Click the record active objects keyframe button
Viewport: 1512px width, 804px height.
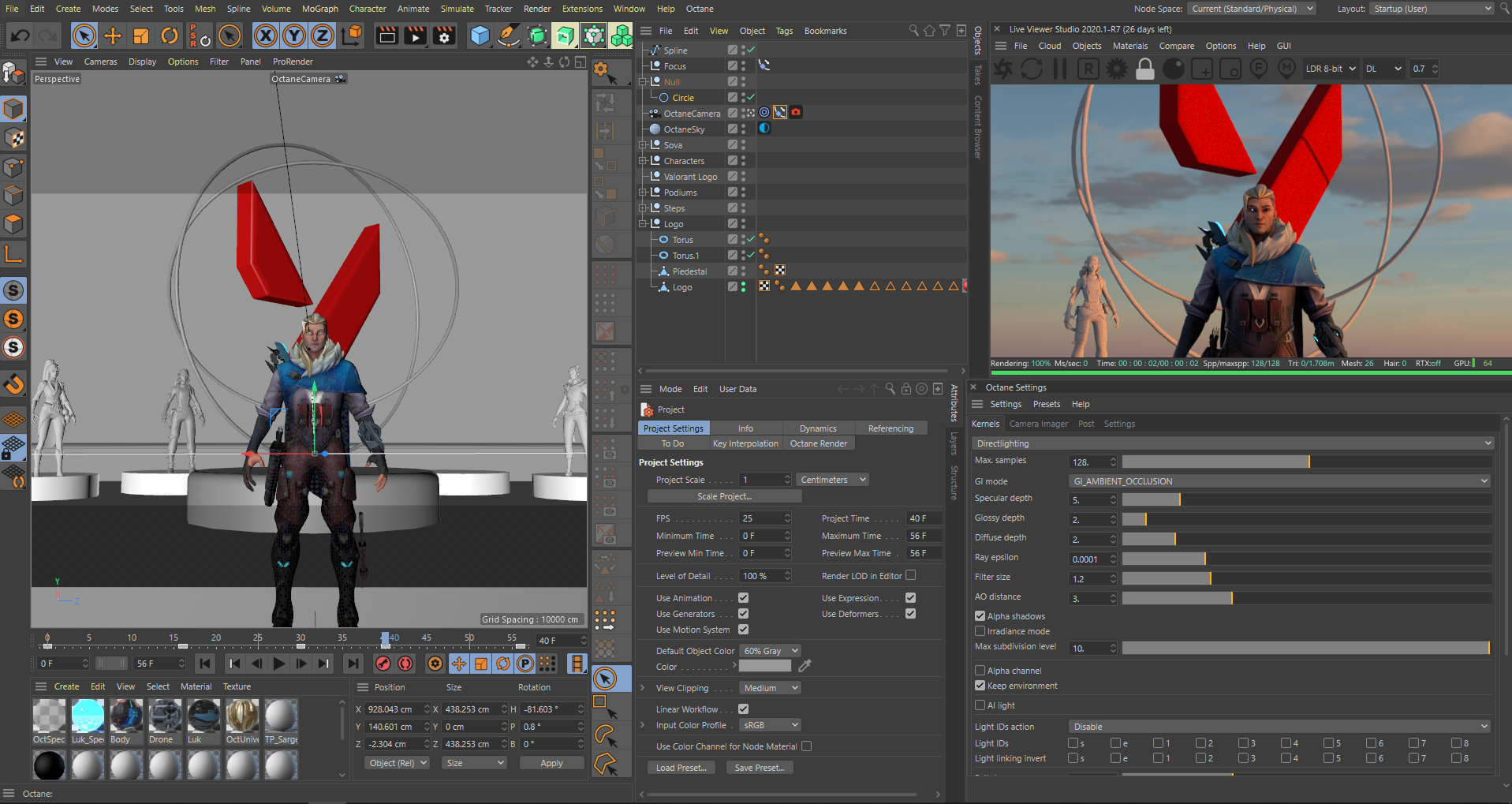click(x=383, y=664)
